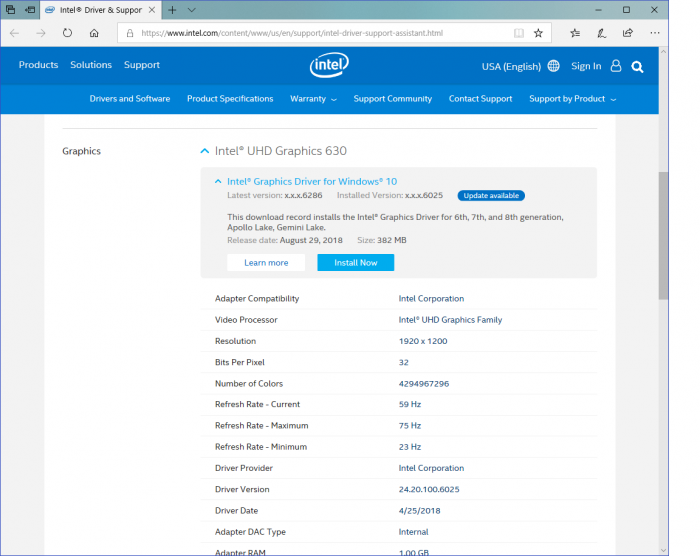Open Contact Support page

480,99
